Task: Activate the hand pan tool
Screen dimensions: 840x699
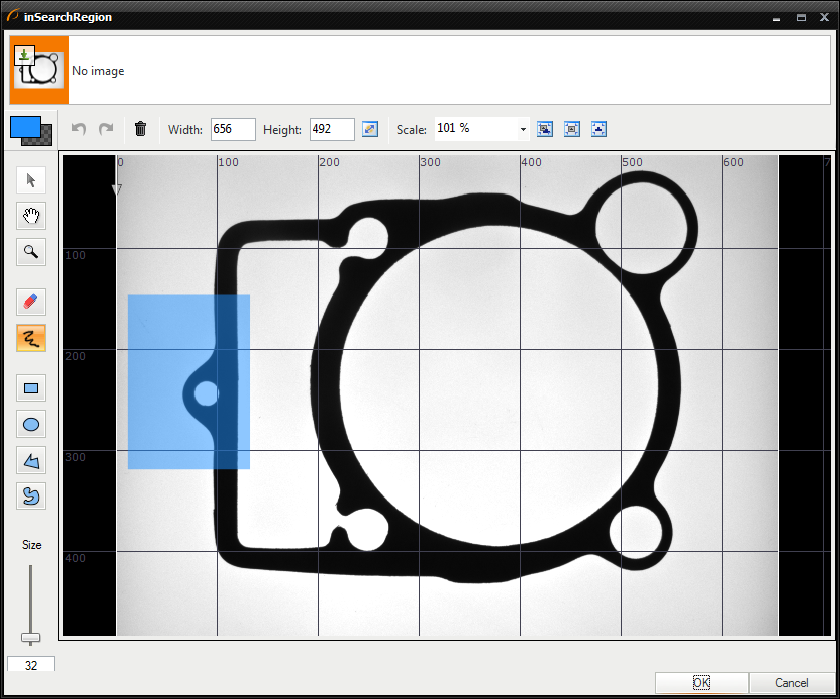Action: tap(31, 216)
